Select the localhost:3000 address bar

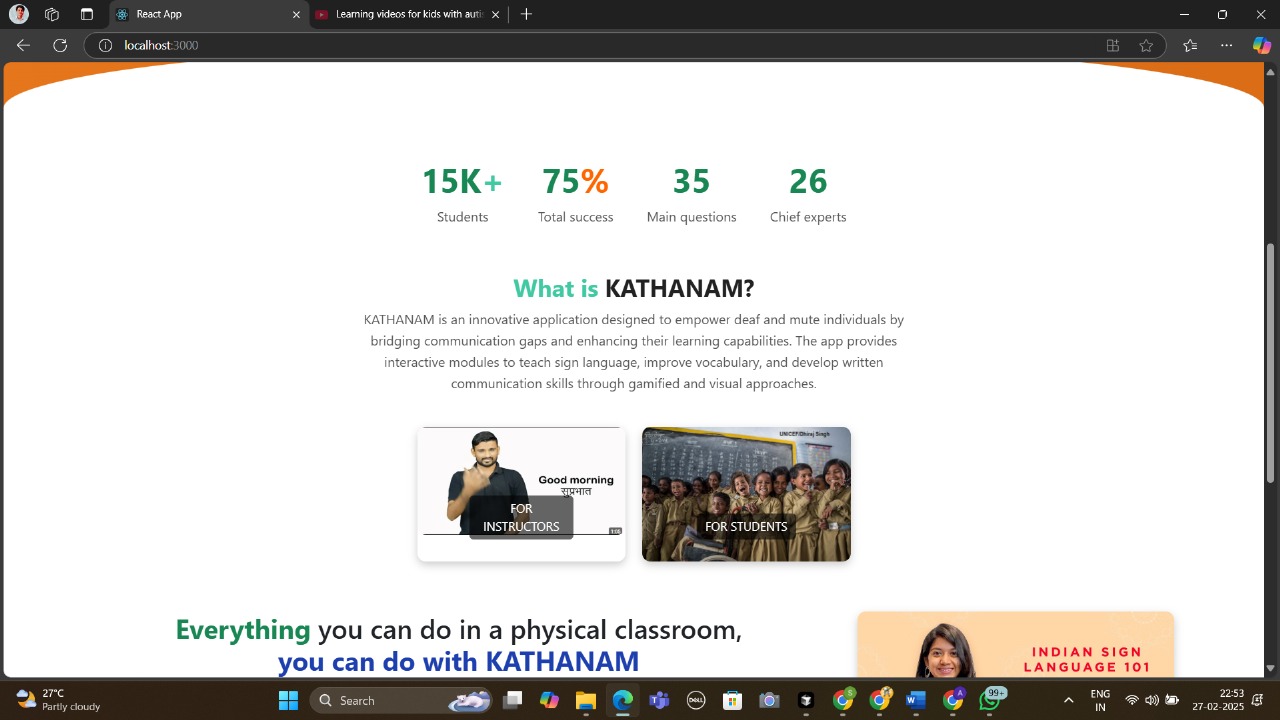click(x=625, y=45)
